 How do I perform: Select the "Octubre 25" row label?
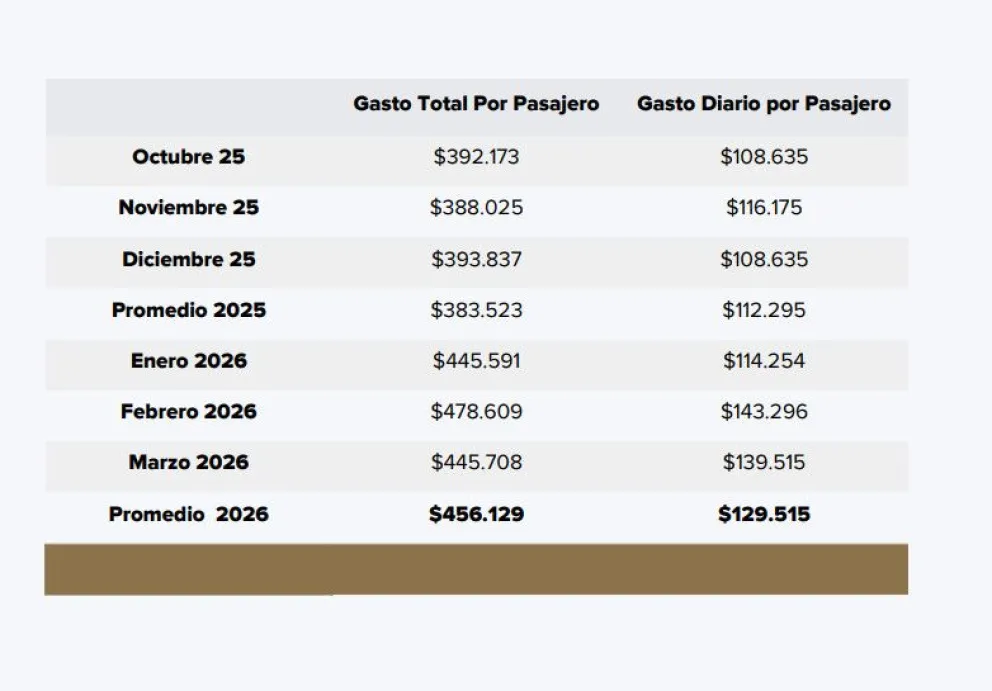point(188,157)
